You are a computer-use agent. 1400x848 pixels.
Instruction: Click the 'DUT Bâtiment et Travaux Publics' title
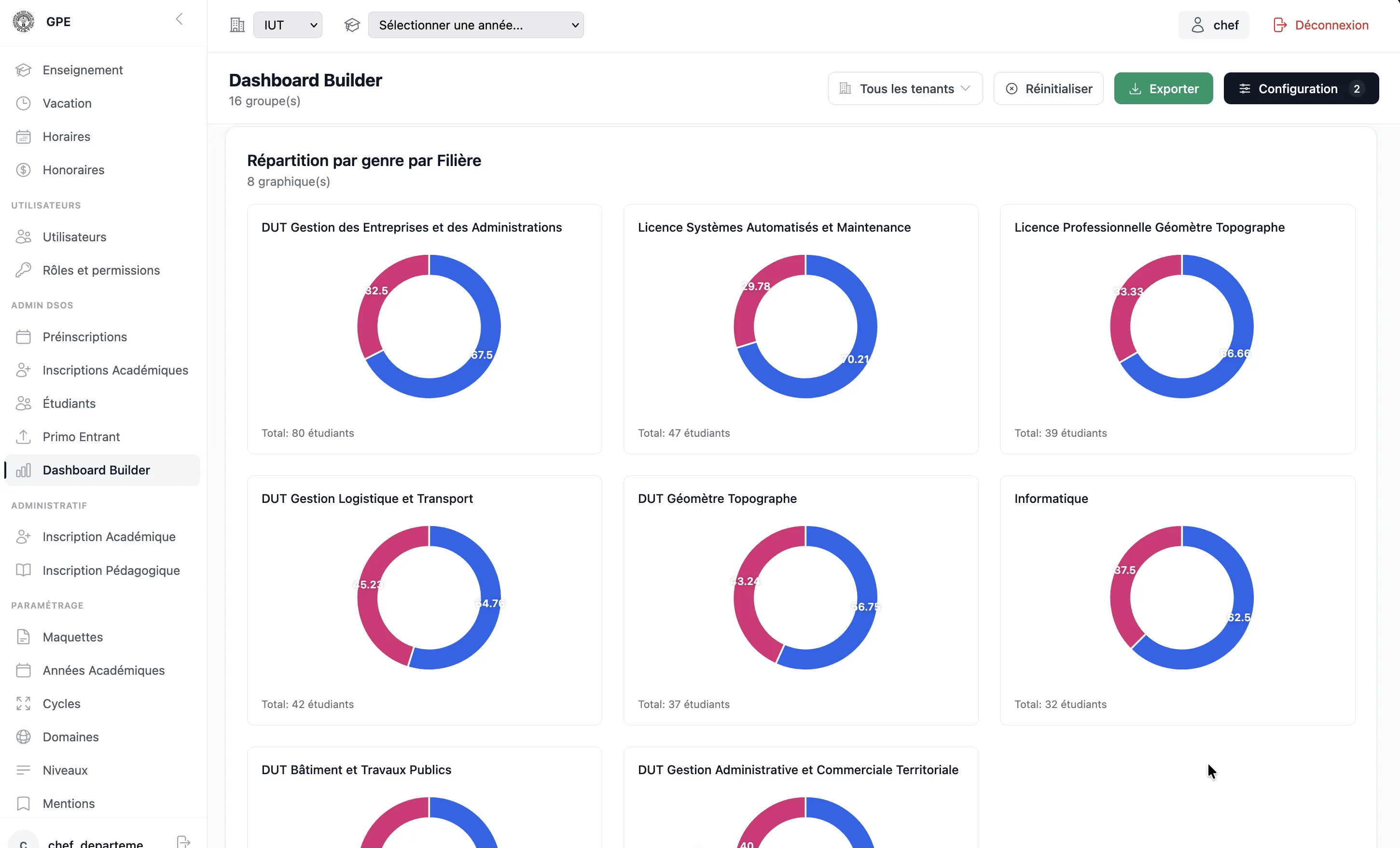356,769
